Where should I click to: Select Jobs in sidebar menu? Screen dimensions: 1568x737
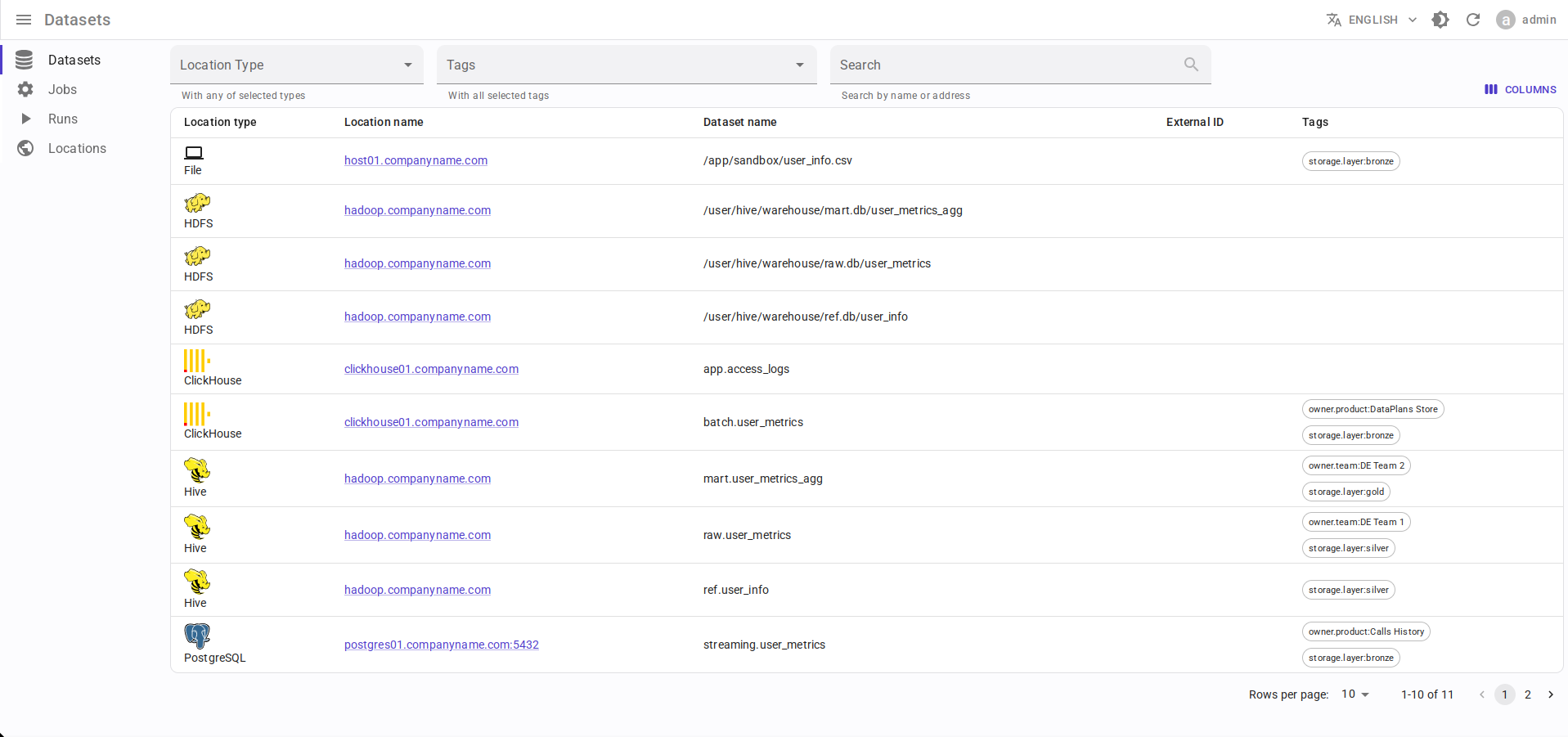click(62, 89)
